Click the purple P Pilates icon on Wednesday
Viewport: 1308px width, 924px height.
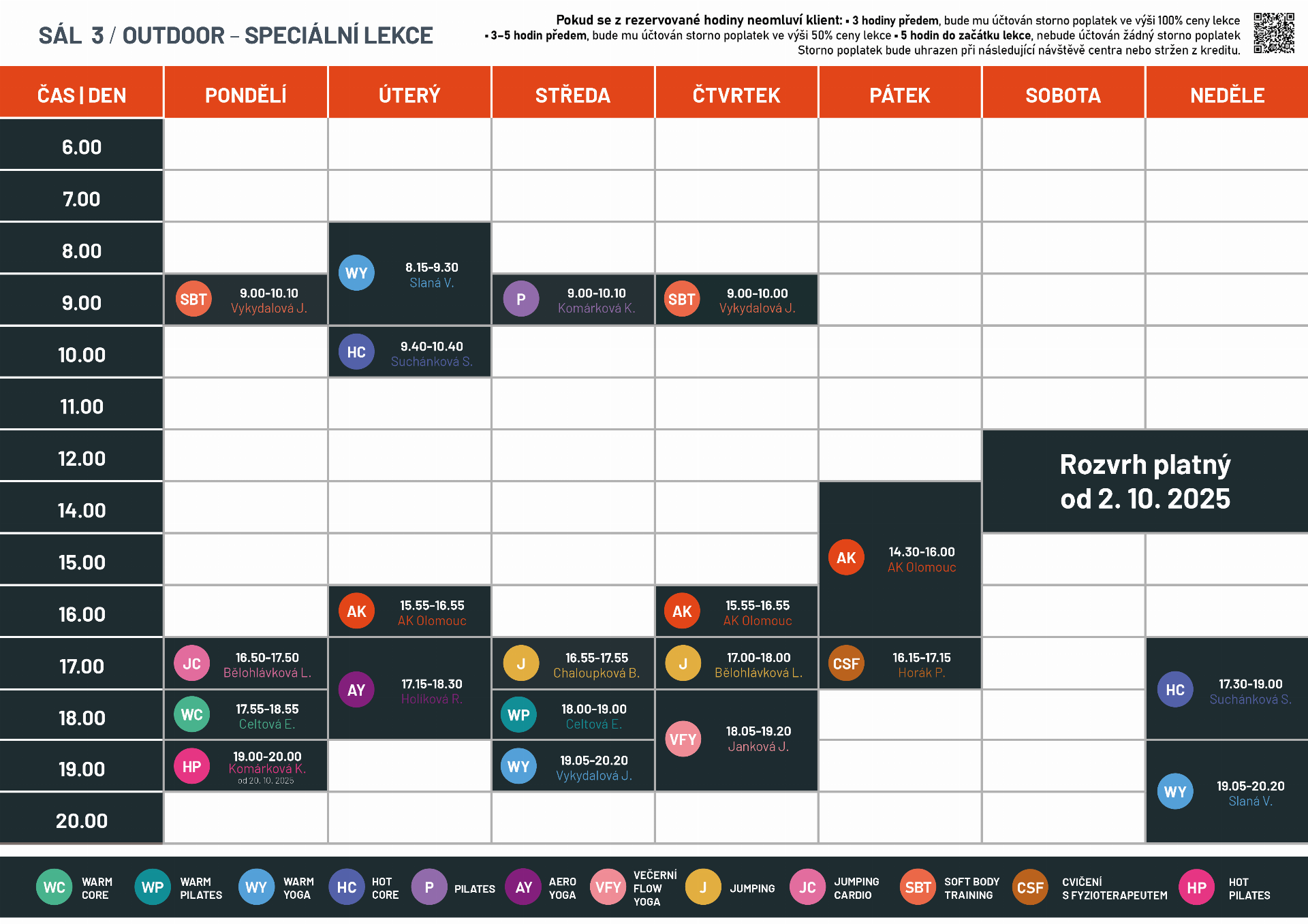pyautogui.click(x=521, y=300)
